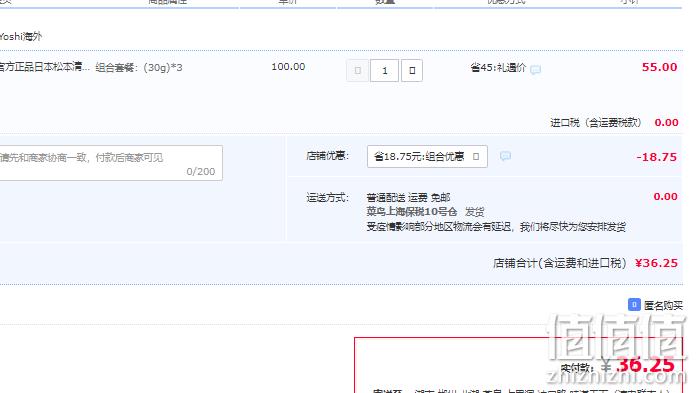The image size is (696, 393).
Task: Click the 运送方式 label
Action: click(x=328, y=198)
